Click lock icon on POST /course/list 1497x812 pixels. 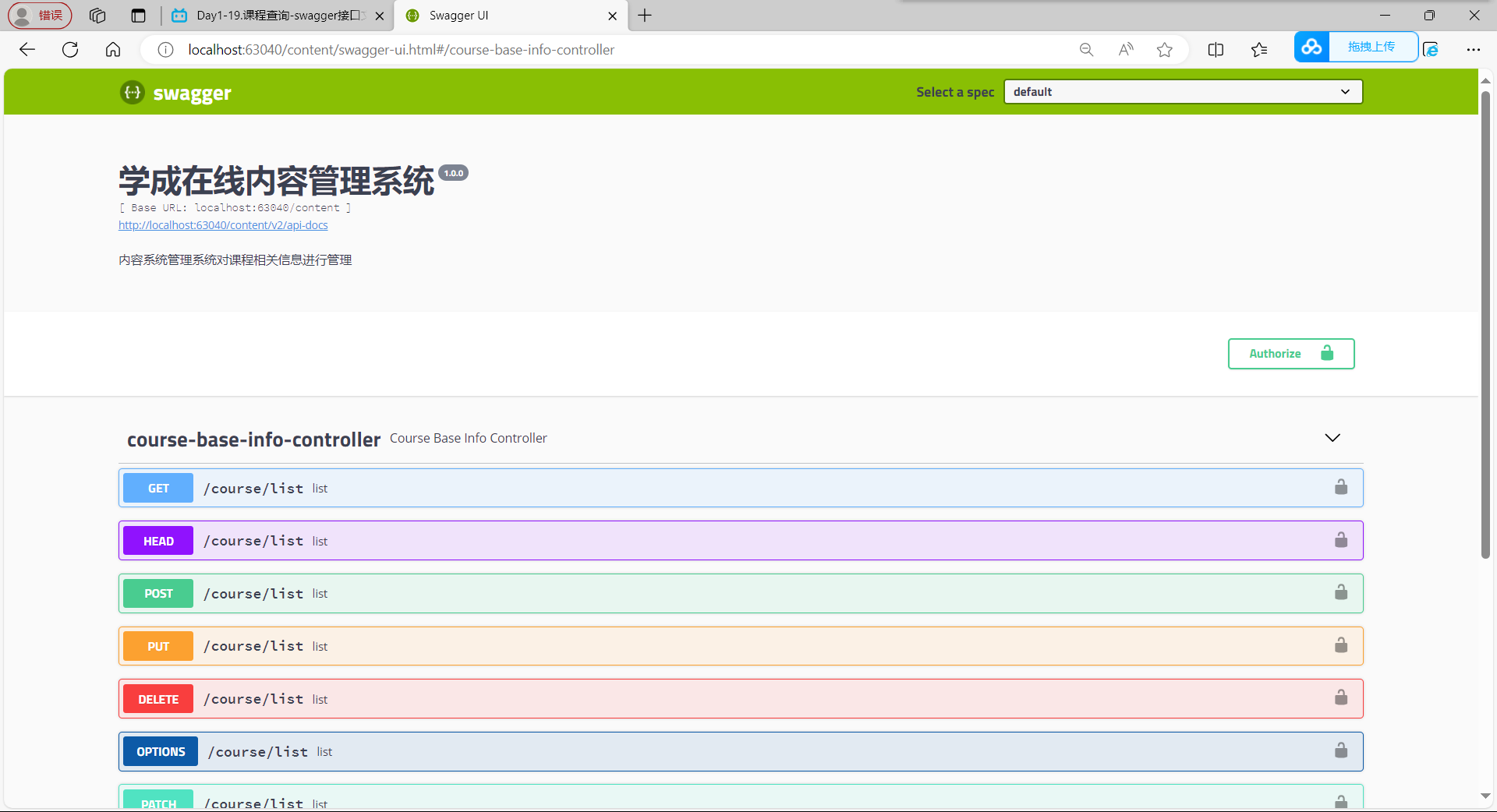pos(1341,592)
